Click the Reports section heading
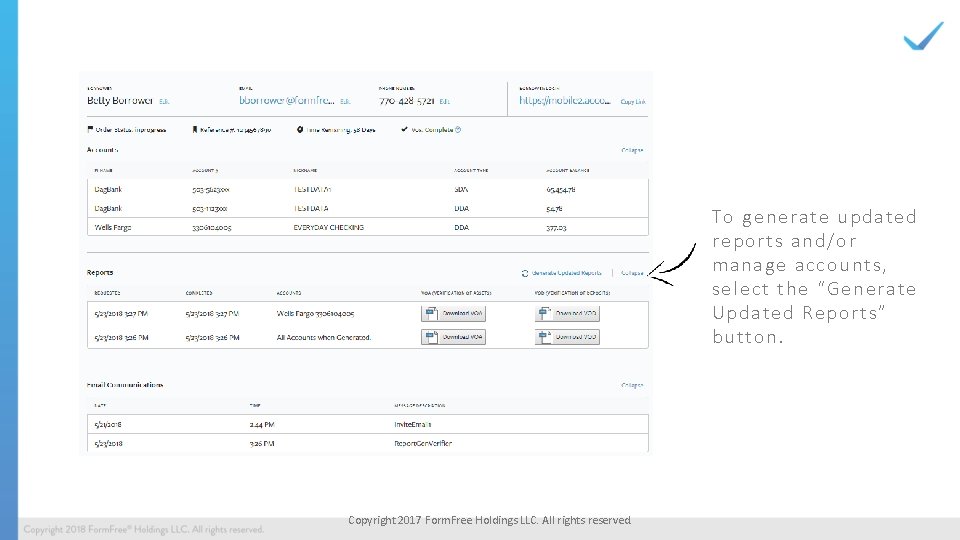 coord(100,272)
